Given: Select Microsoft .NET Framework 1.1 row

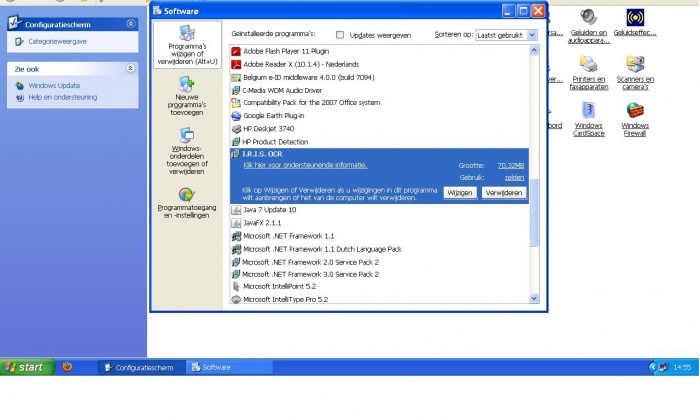Looking at the screenshot, I should click(379, 236).
